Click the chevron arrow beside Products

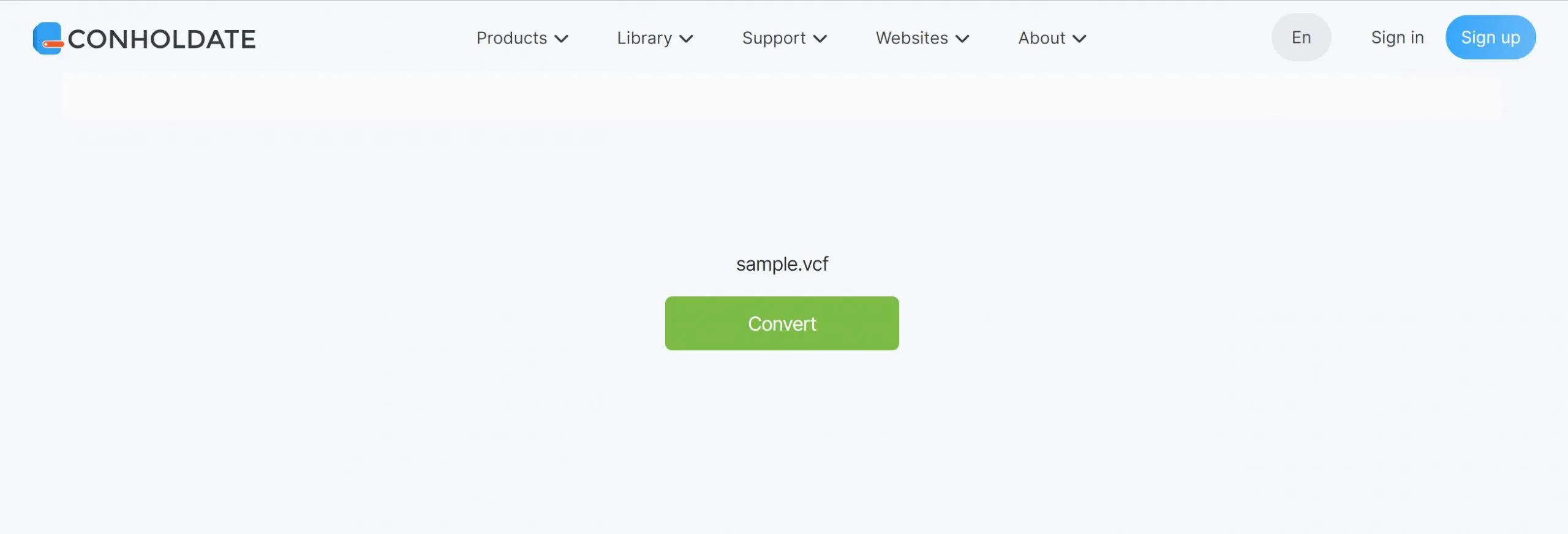click(562, 39)
